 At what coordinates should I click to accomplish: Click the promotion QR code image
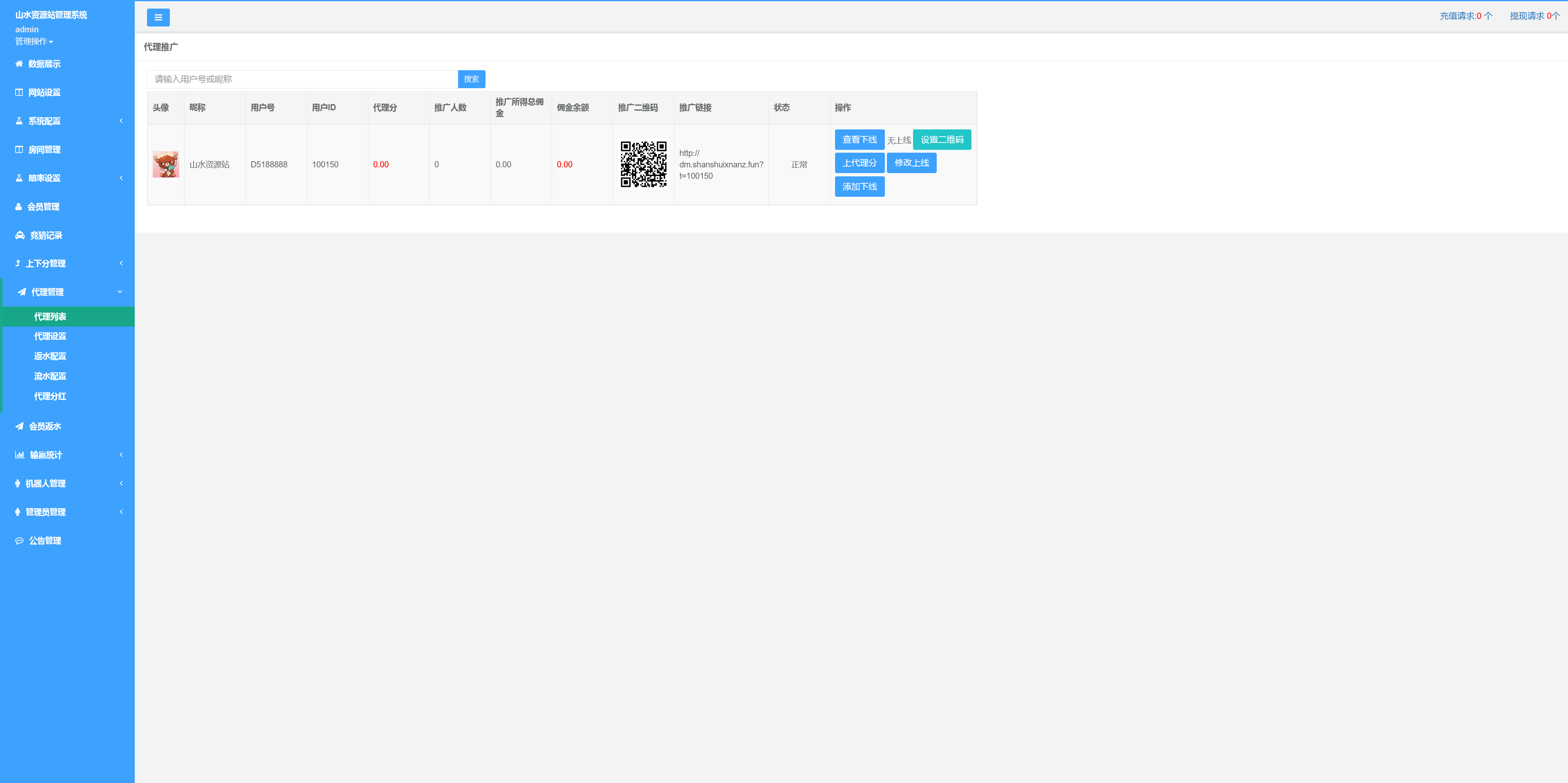643,164
